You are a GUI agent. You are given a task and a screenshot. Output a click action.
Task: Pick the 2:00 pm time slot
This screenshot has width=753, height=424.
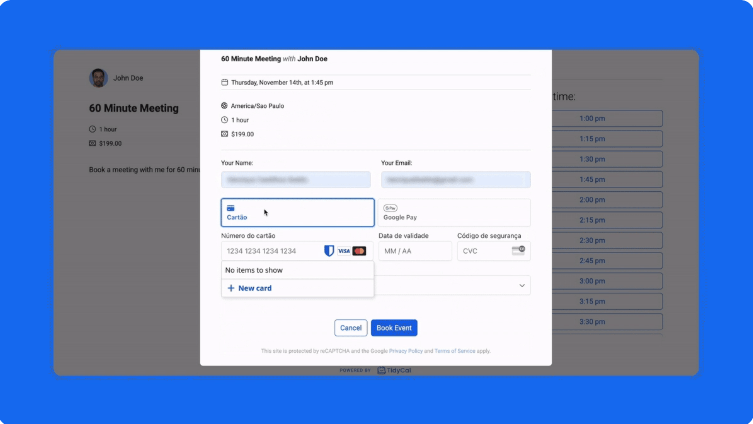(606, 199)
